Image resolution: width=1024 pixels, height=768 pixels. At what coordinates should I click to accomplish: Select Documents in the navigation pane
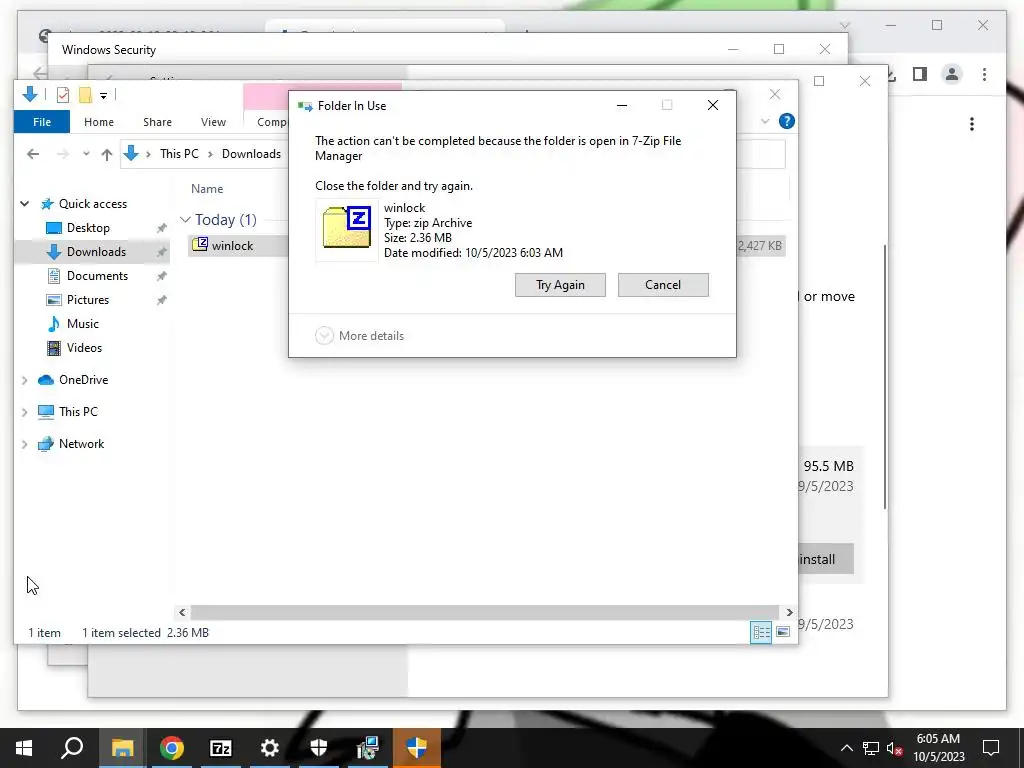click(x=97, y=276)
